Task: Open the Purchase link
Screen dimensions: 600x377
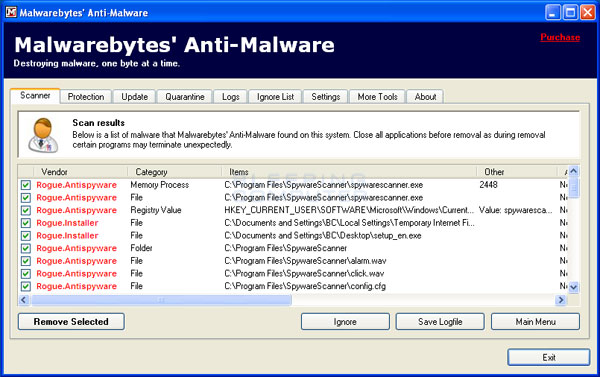Action: pyautogui.click(x=560, y=37)
